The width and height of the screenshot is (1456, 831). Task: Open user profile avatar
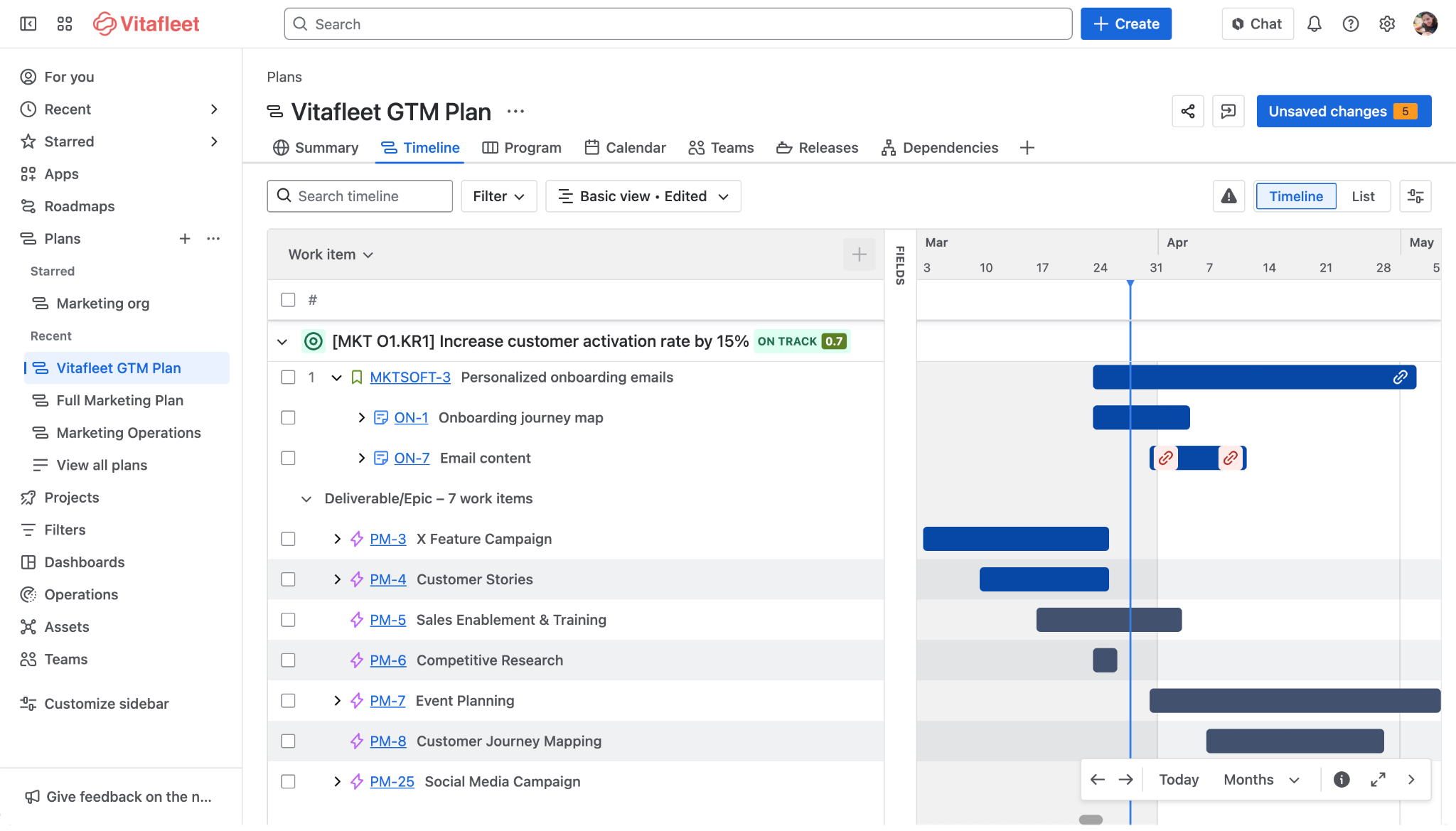coord(1425,24)
